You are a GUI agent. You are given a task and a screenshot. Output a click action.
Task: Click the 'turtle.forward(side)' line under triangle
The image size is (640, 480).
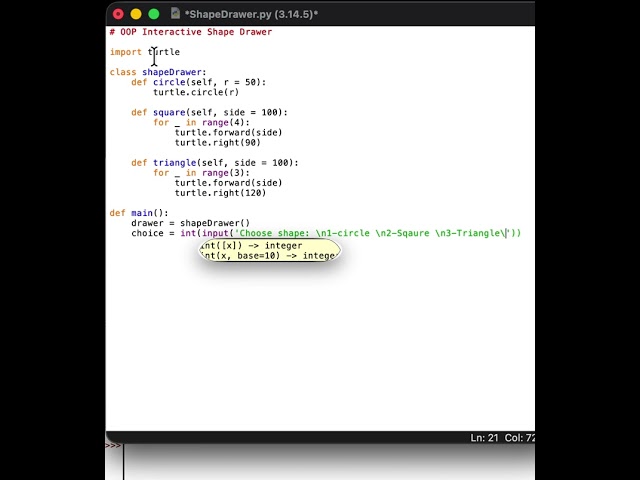(x=228, y=182)
